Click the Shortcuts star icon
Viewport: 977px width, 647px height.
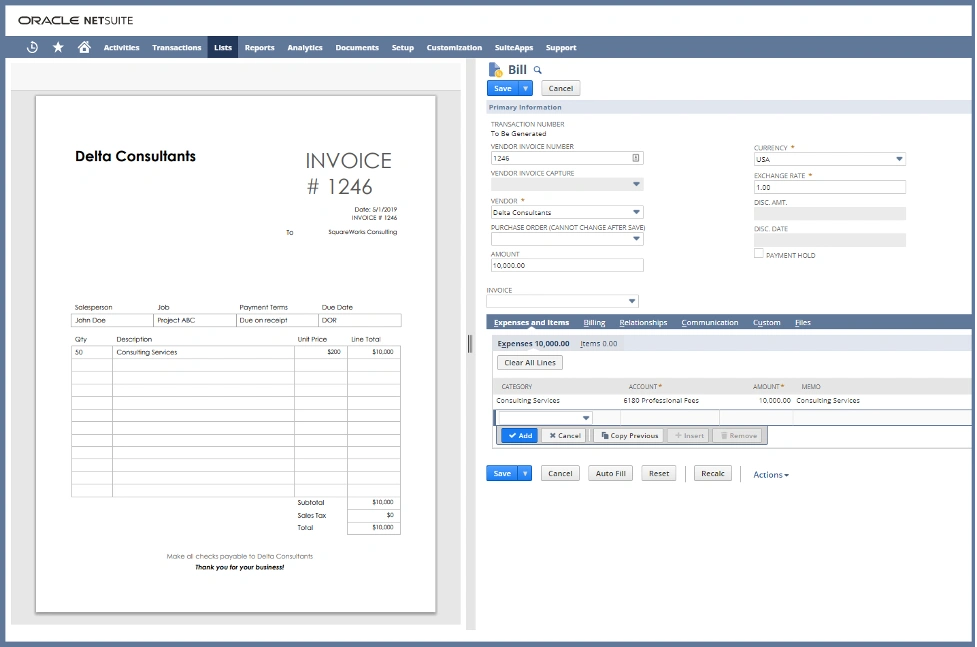coord(58,47)
